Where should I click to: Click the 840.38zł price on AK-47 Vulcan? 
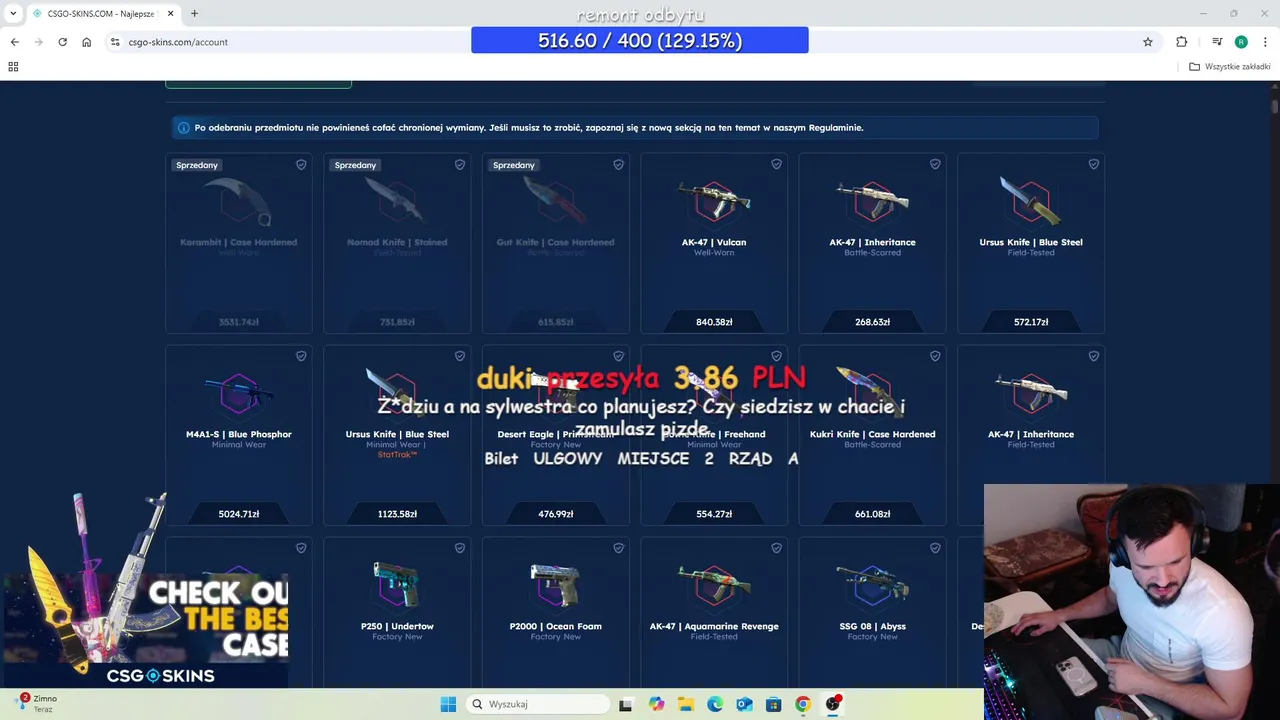[714, 322]
